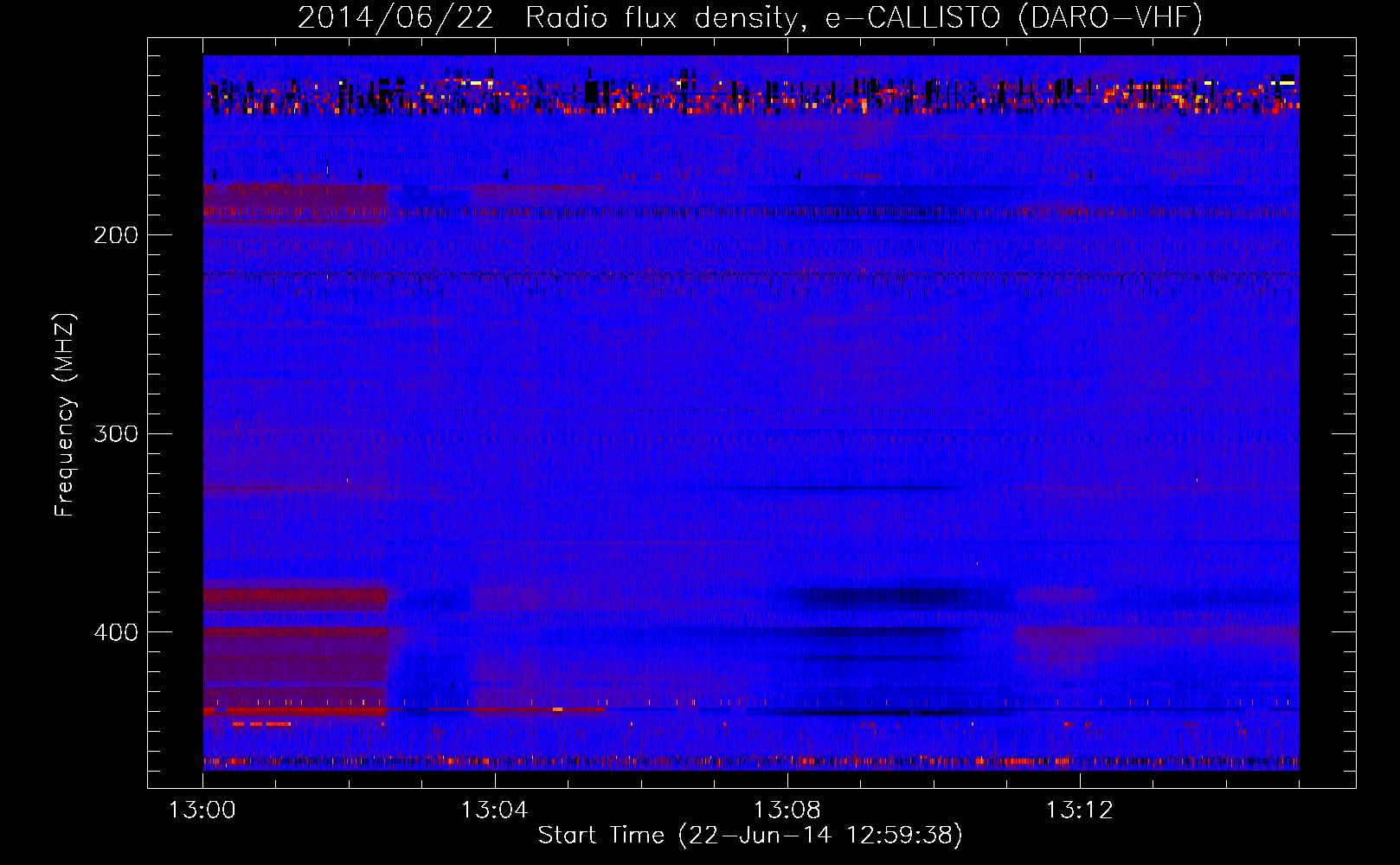
Task: Select the 200 frequency axis label
Action: pos(116,235)
